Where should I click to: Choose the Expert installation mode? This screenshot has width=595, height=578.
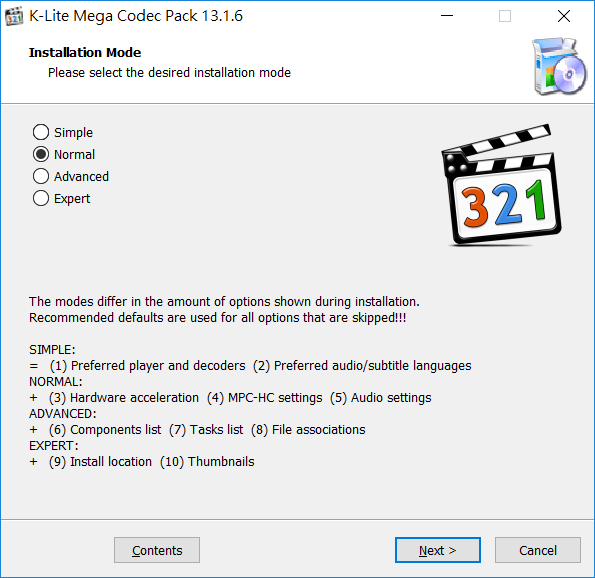click(x=61, y=198)
